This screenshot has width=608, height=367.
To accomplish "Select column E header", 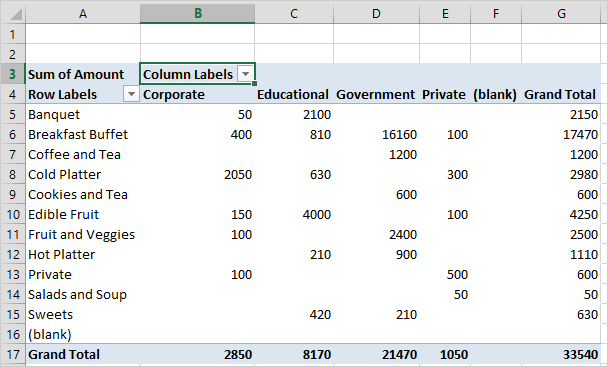I will 445,14.
